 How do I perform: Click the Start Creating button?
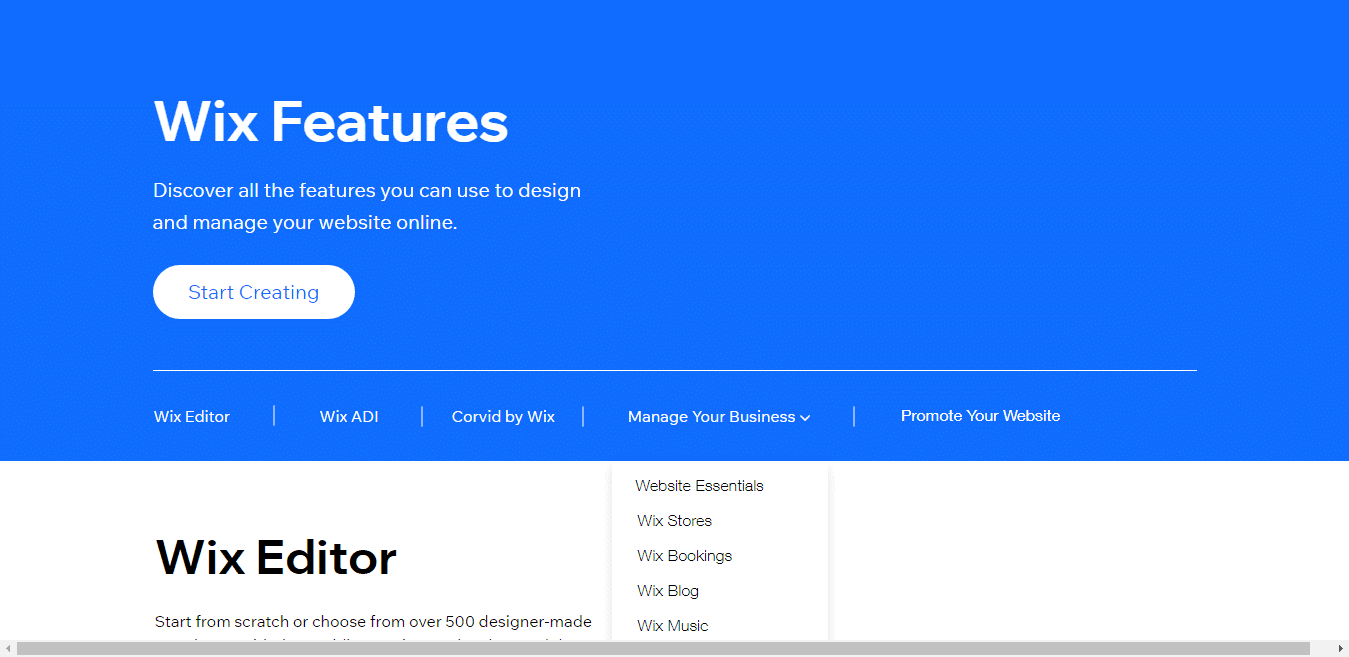coord(254,292)
